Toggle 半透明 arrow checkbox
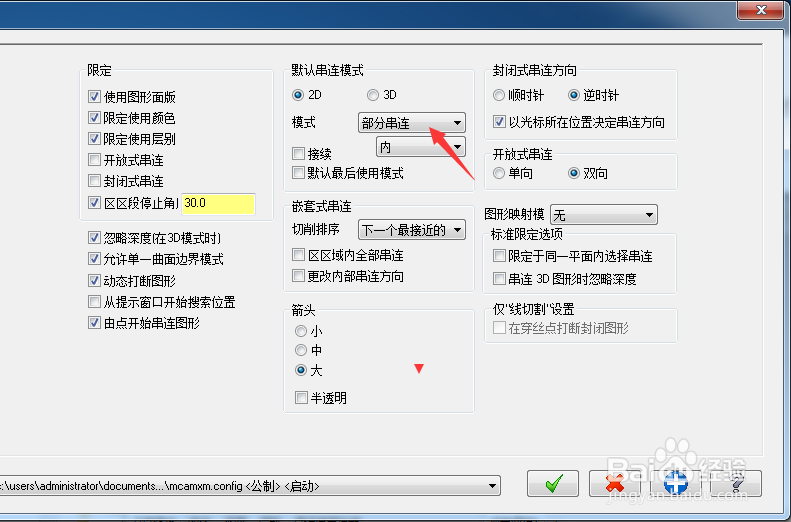This screenshot has width=791, height=522. pyautogui.click(x=301, y=397)
